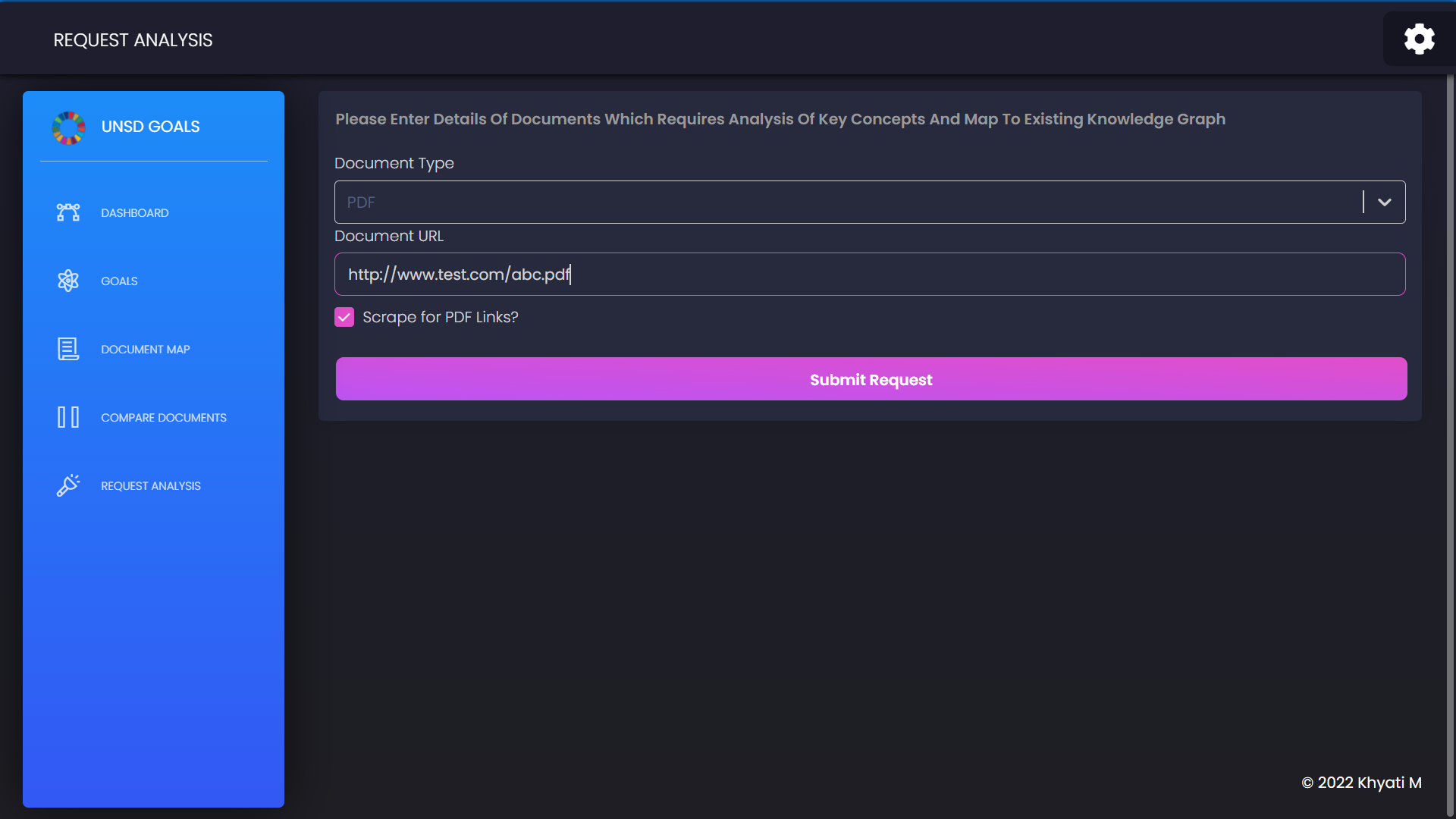Go to the GOALS sidebar item
Viewport: 1456px width, 819px height.
point(119,281)
